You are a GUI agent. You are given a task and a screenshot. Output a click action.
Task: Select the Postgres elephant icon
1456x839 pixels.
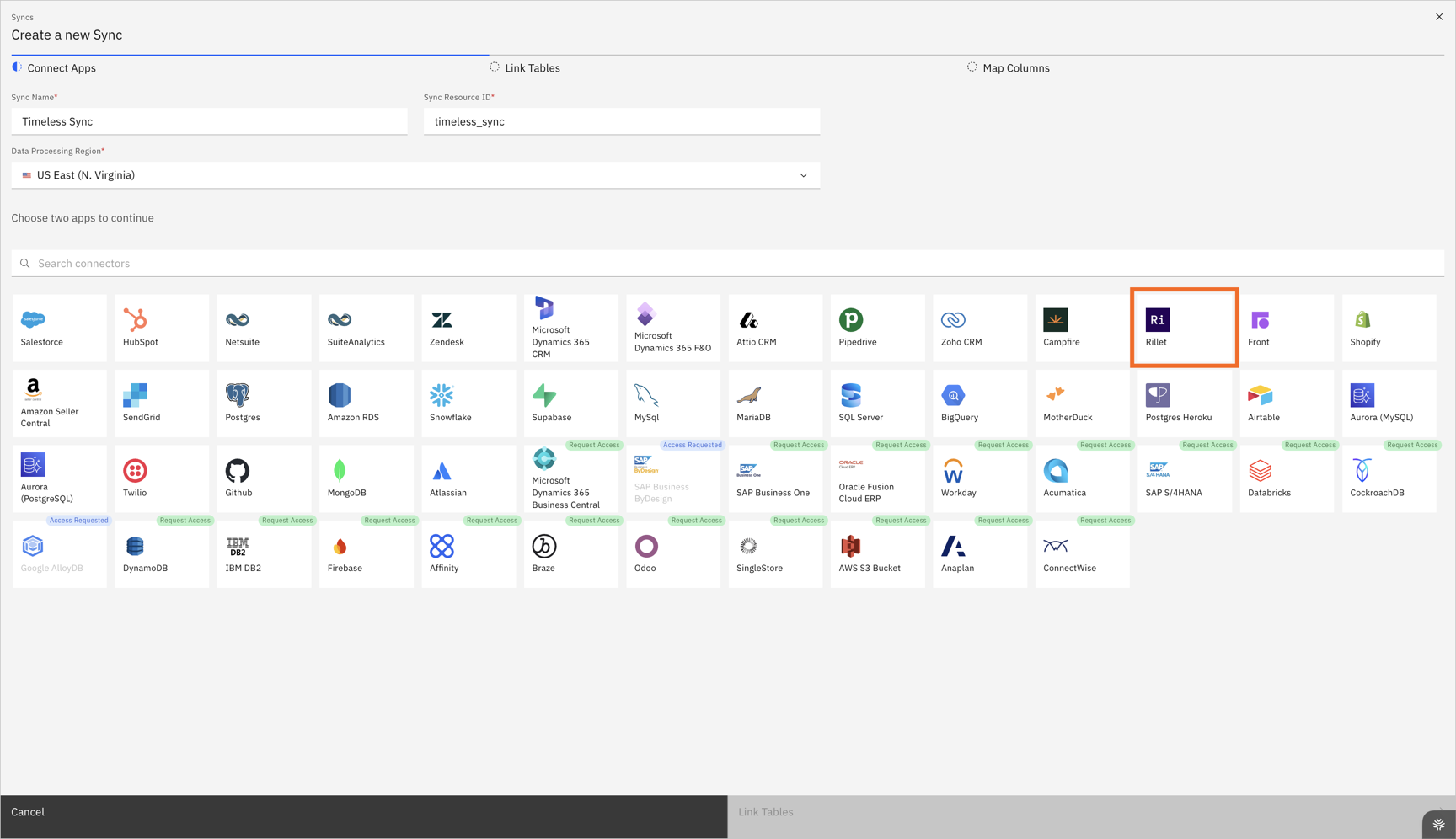coord(238,395)
